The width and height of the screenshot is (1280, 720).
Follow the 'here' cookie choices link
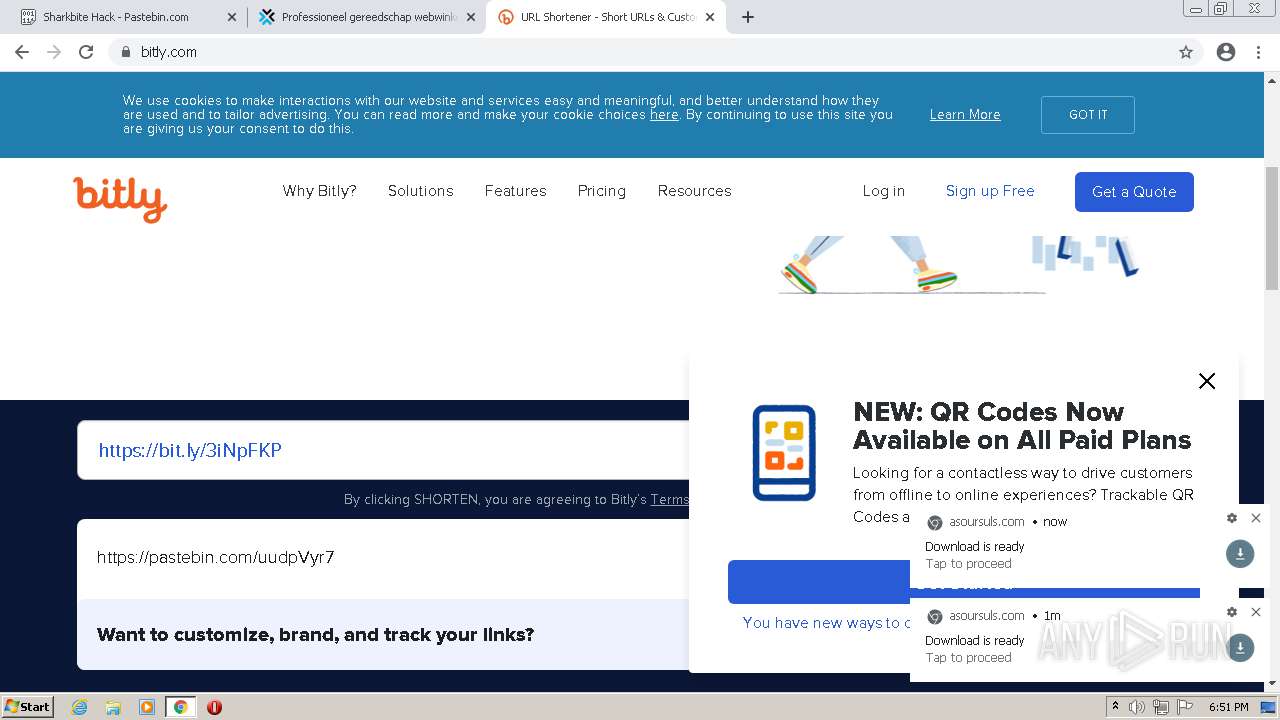pyautogui.click(x=664, y=115)
